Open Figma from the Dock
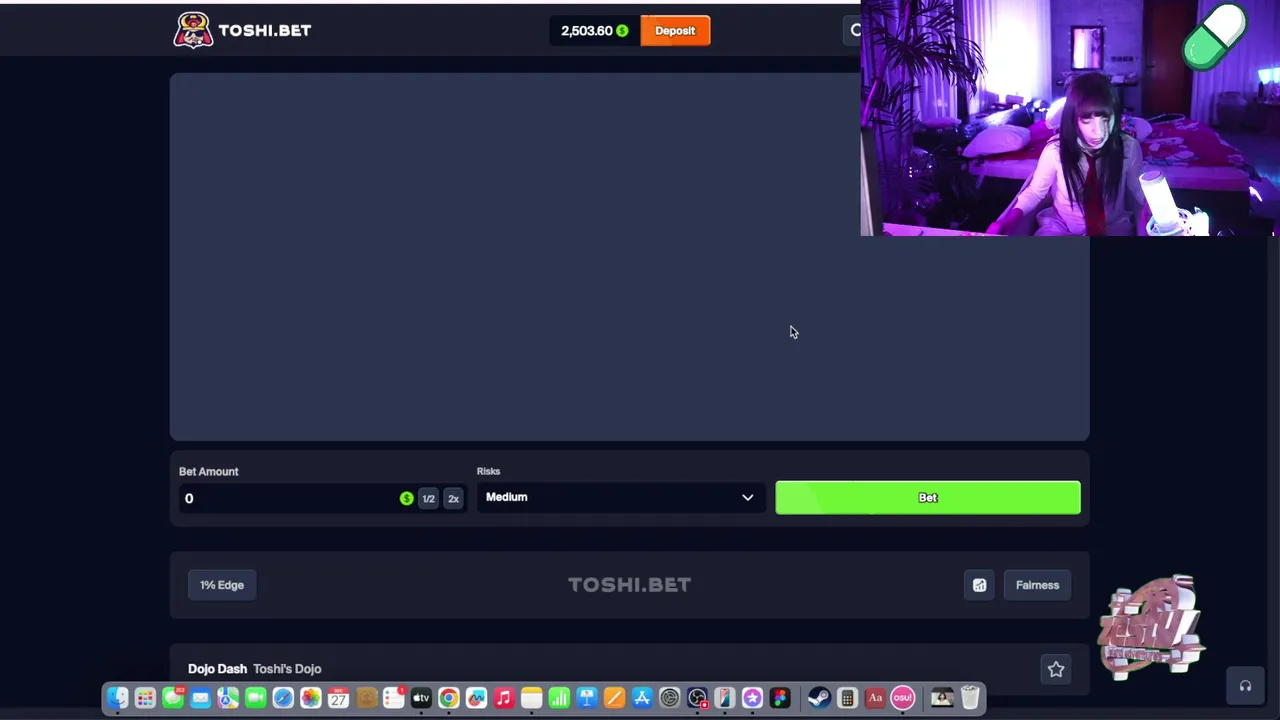This screenshot has width=1280, height=720. 779,697
